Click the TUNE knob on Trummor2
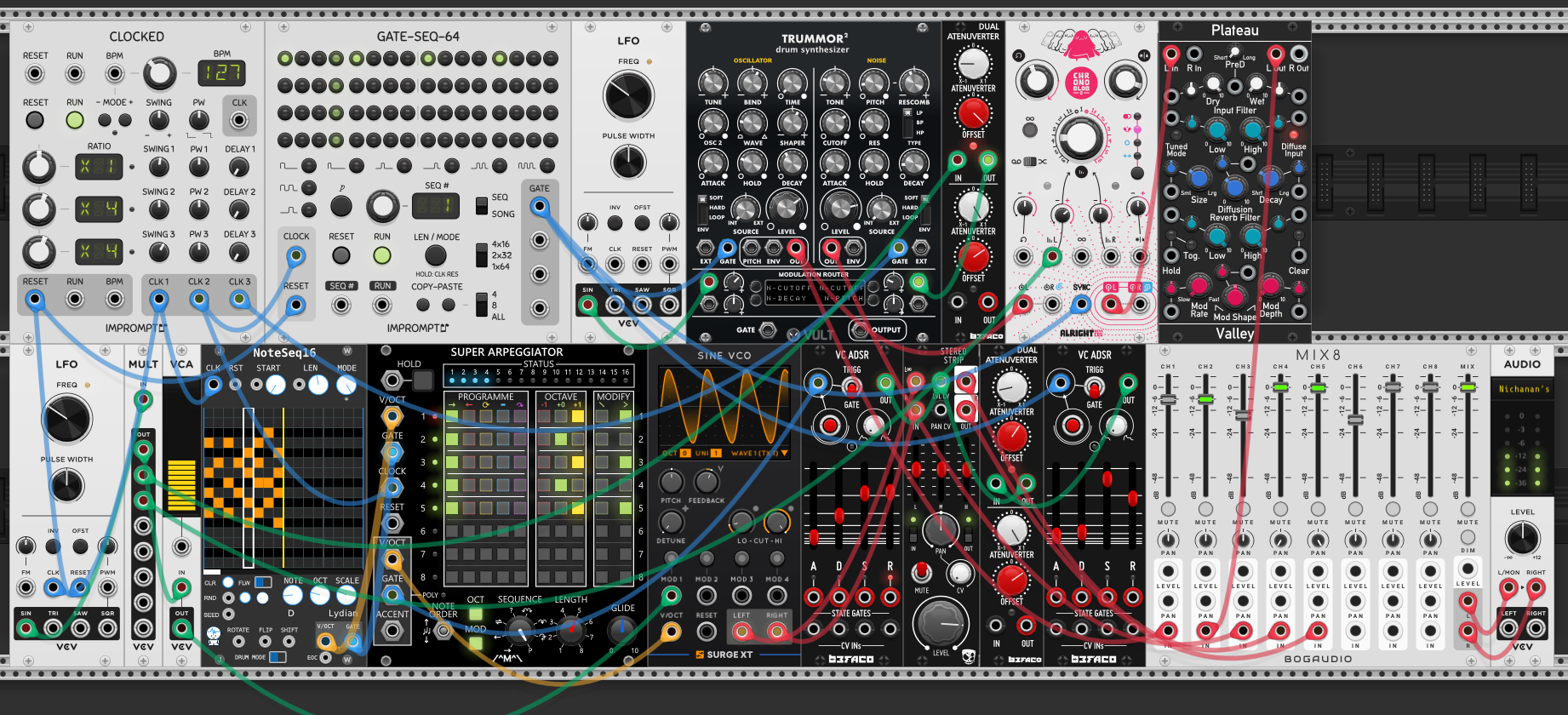 pos(712,83)
